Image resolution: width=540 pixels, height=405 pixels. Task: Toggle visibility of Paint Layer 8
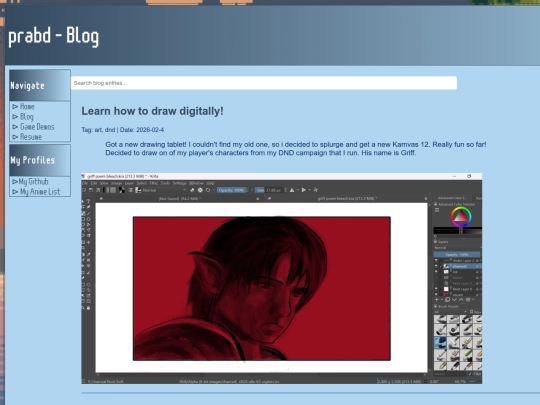436,289
